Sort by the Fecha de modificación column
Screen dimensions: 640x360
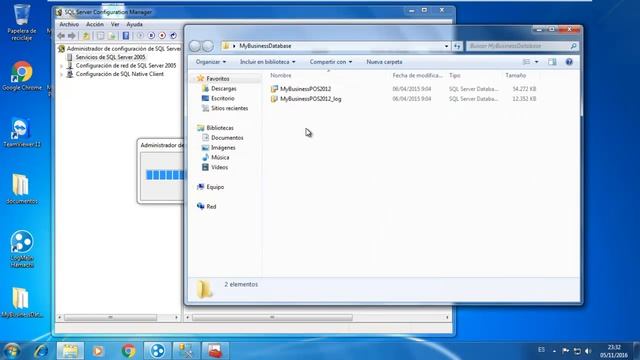point(418,76)
